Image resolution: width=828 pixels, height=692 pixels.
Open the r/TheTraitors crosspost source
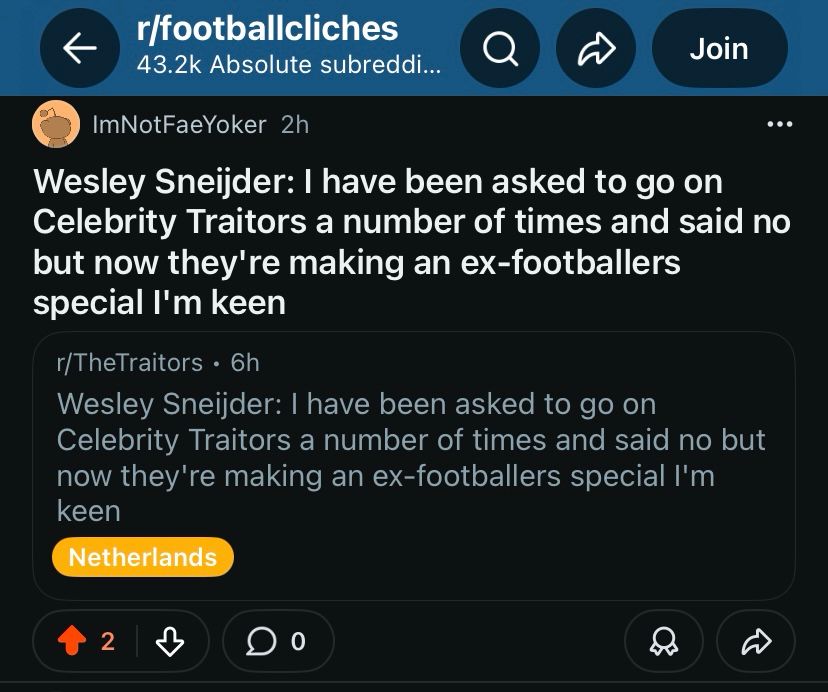click(x=130, y=363)
